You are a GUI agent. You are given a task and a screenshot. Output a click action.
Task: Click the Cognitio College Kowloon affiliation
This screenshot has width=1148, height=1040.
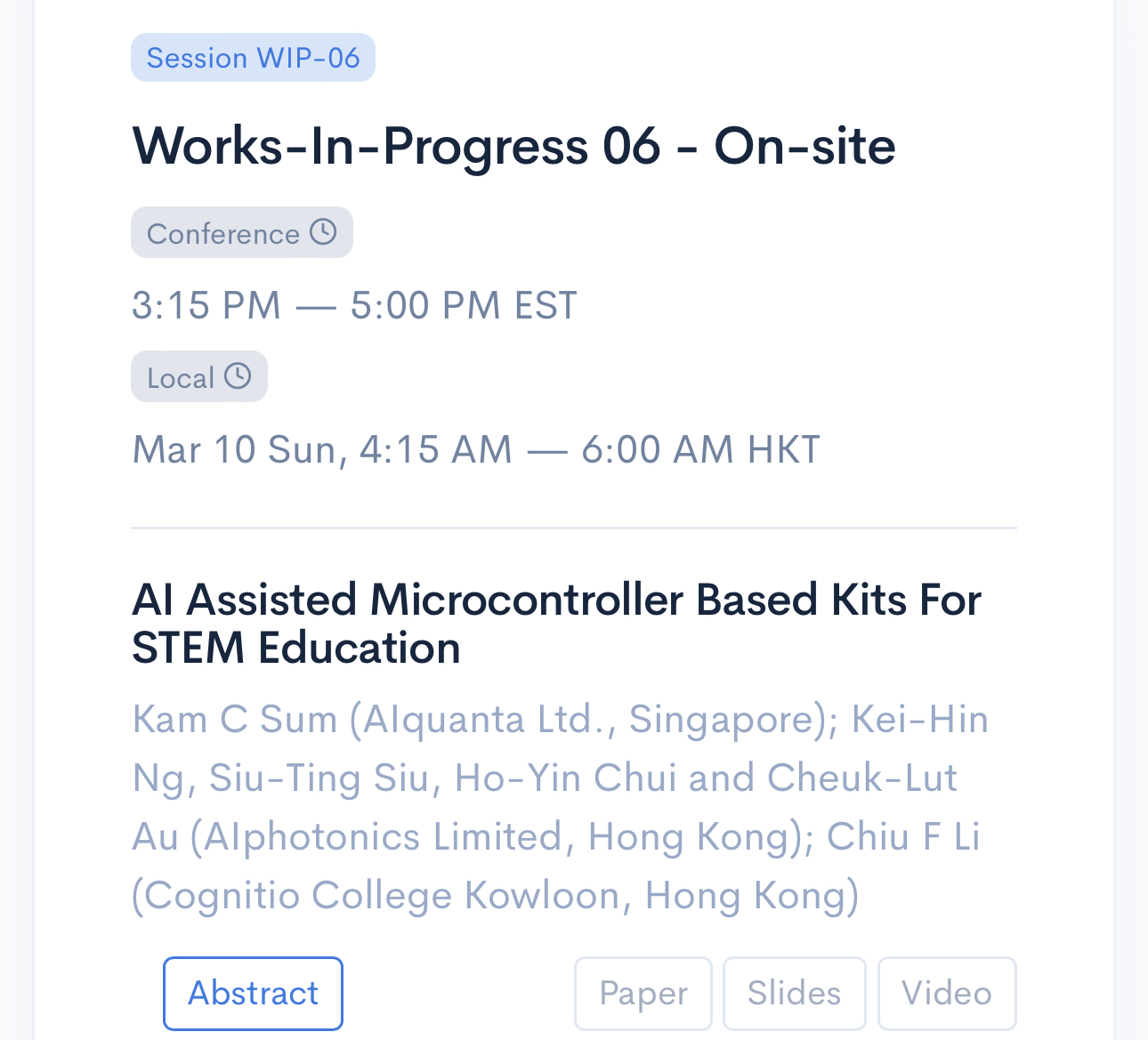point(382,895)
